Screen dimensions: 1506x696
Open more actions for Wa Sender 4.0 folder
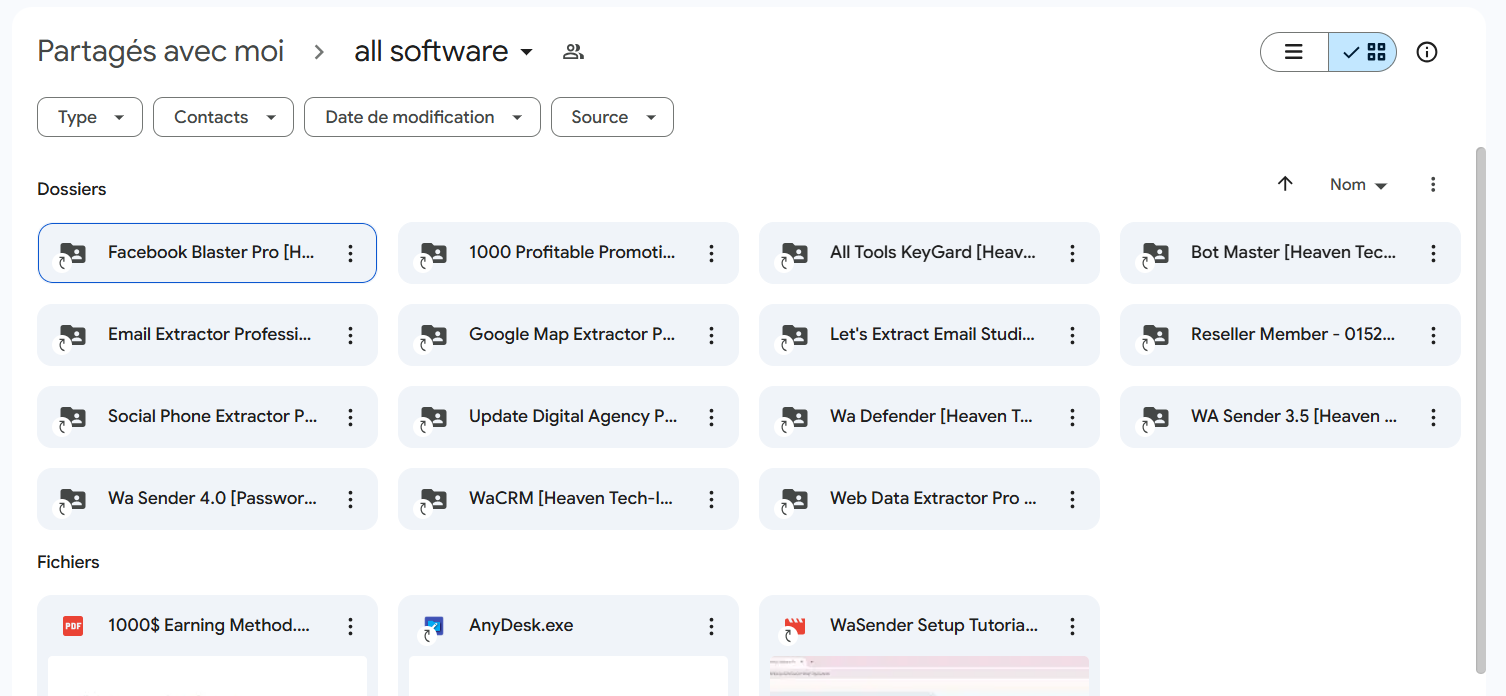[x=351, y=499]
